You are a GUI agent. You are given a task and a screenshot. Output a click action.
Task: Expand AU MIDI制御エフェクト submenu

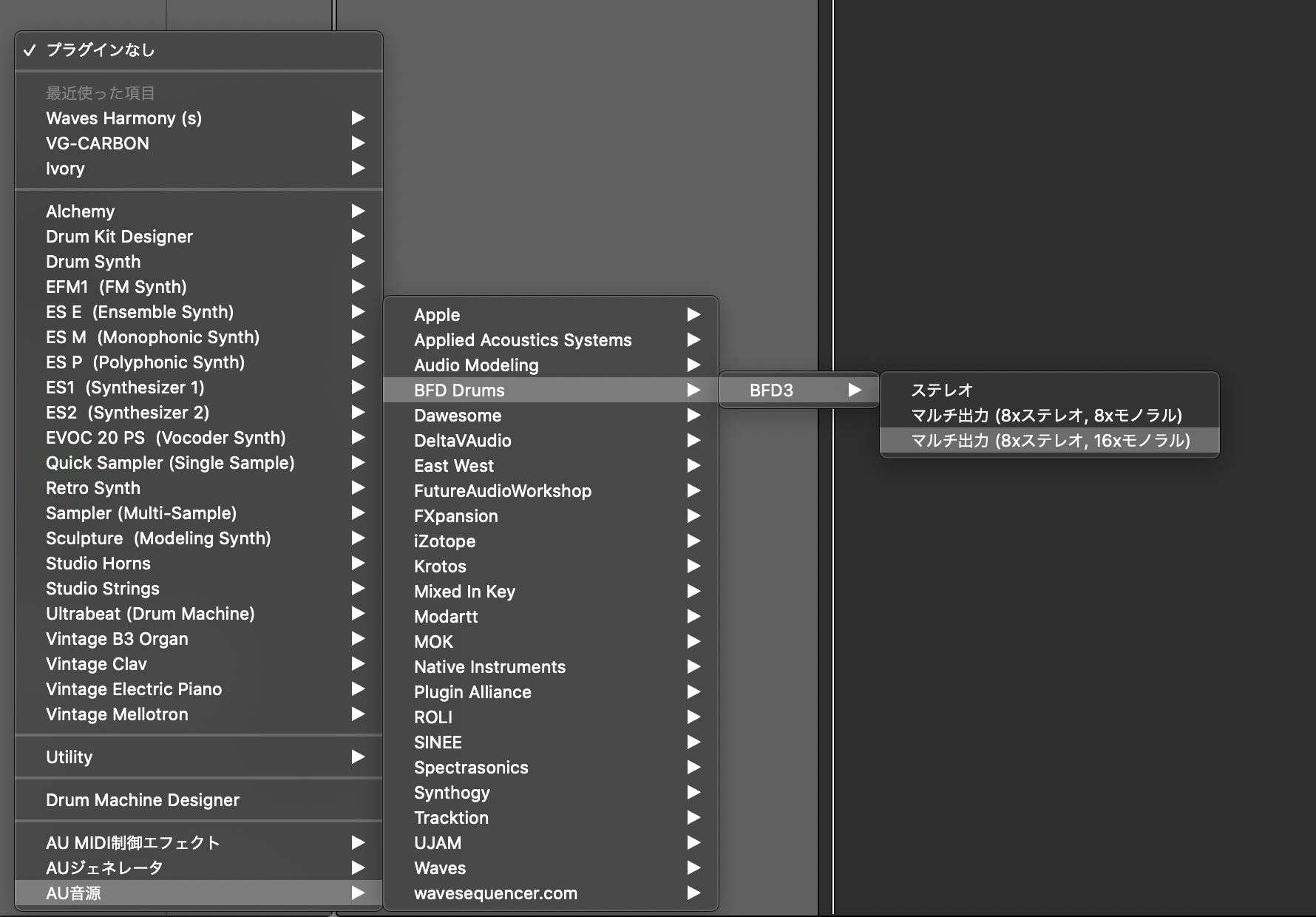point(198,843)
